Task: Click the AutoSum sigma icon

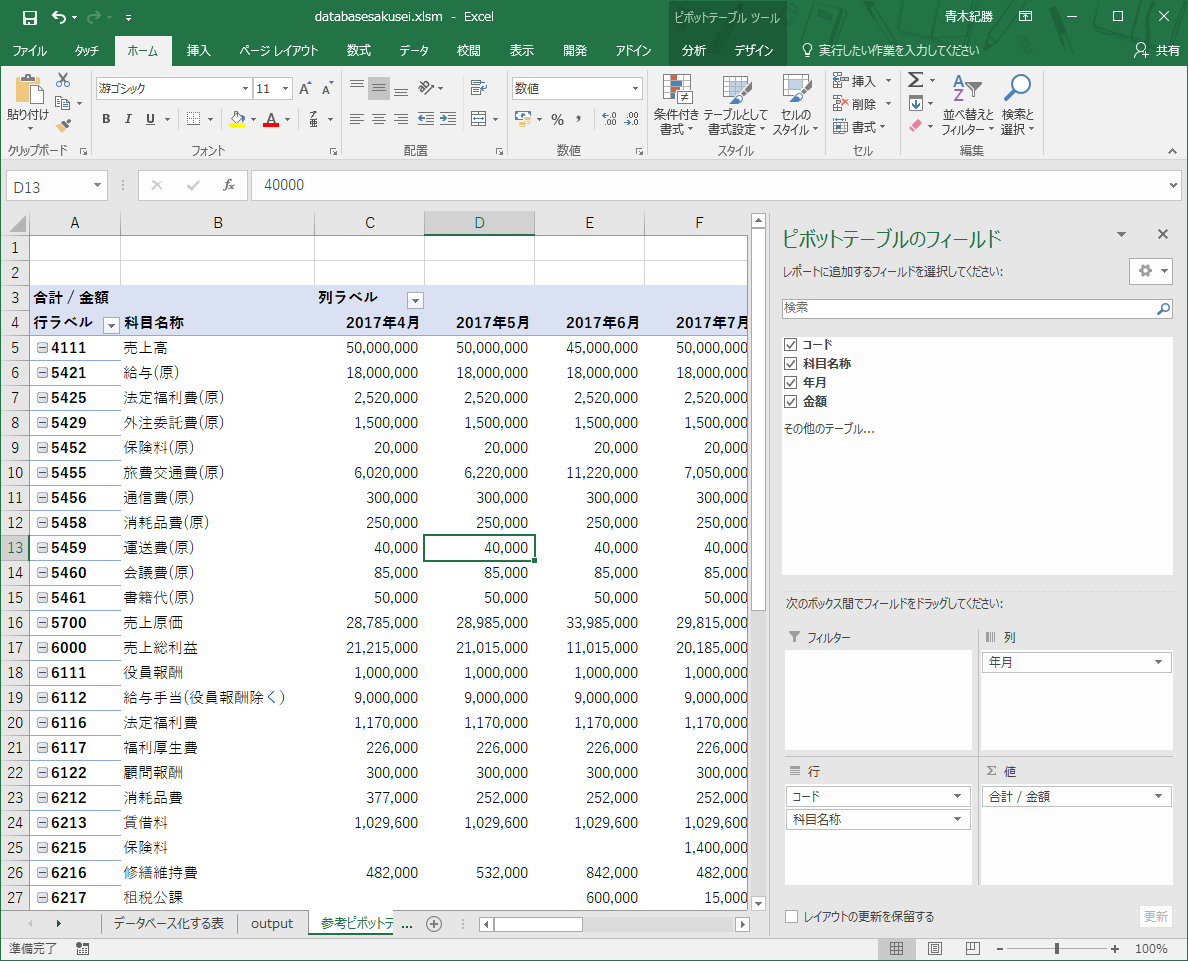Action: tap(915, 80)
